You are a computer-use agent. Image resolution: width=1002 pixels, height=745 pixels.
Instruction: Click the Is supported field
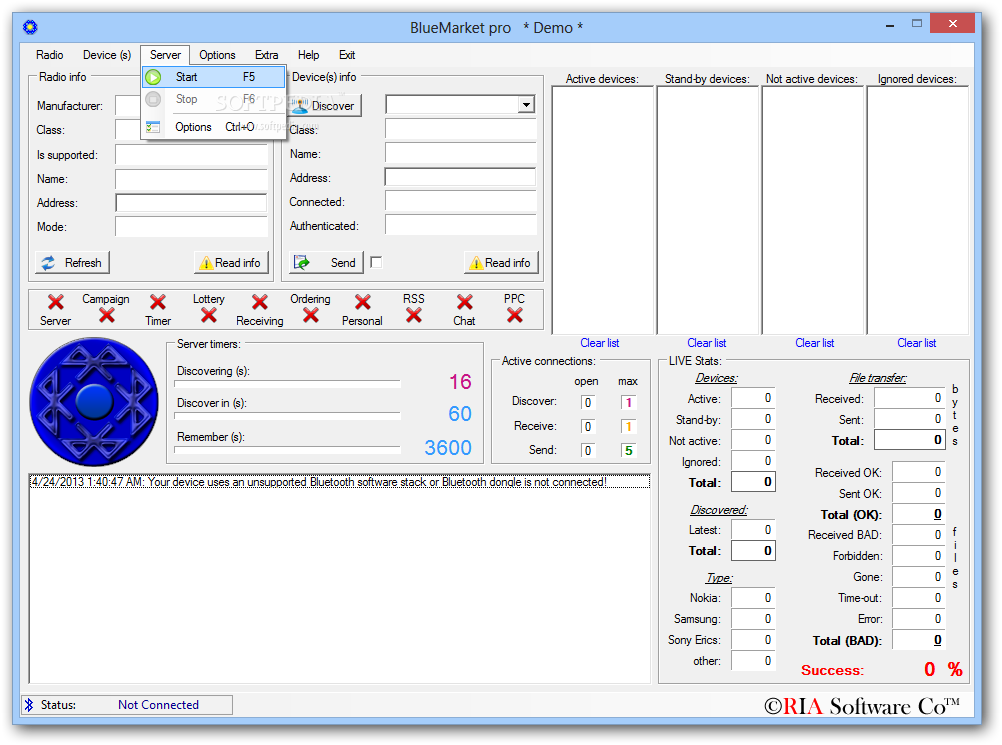coord(191,155)
